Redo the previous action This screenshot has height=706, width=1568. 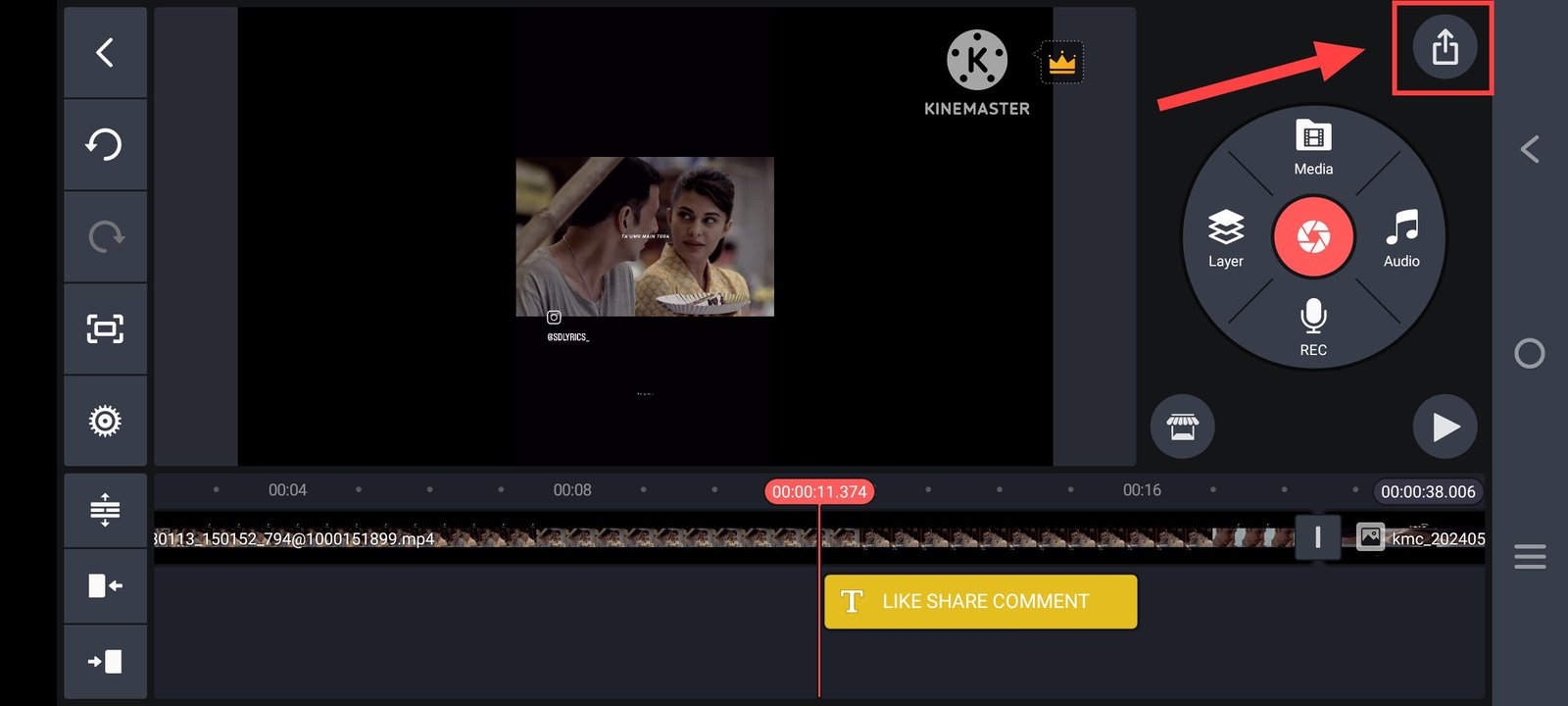point(105,236)
